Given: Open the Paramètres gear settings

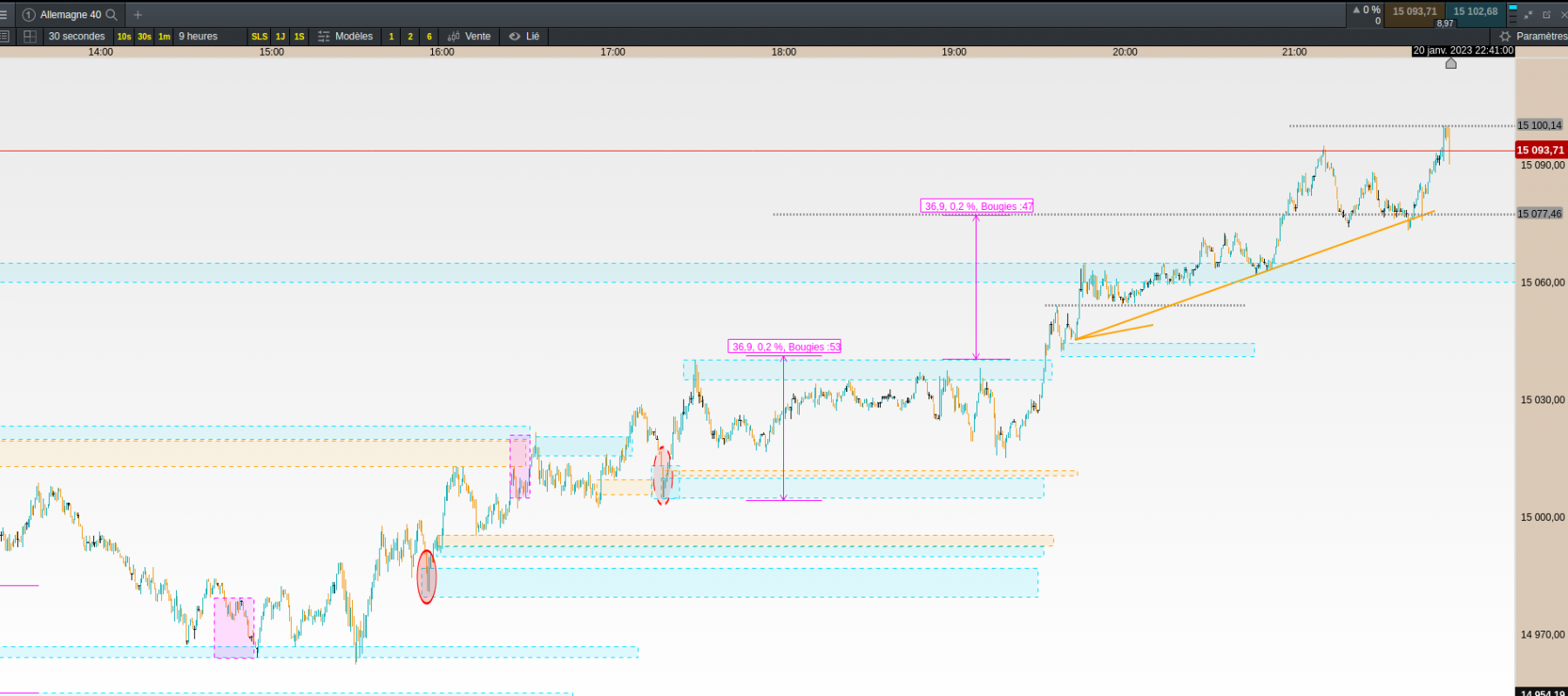Looking at the screenshot, I should 1532,37.
